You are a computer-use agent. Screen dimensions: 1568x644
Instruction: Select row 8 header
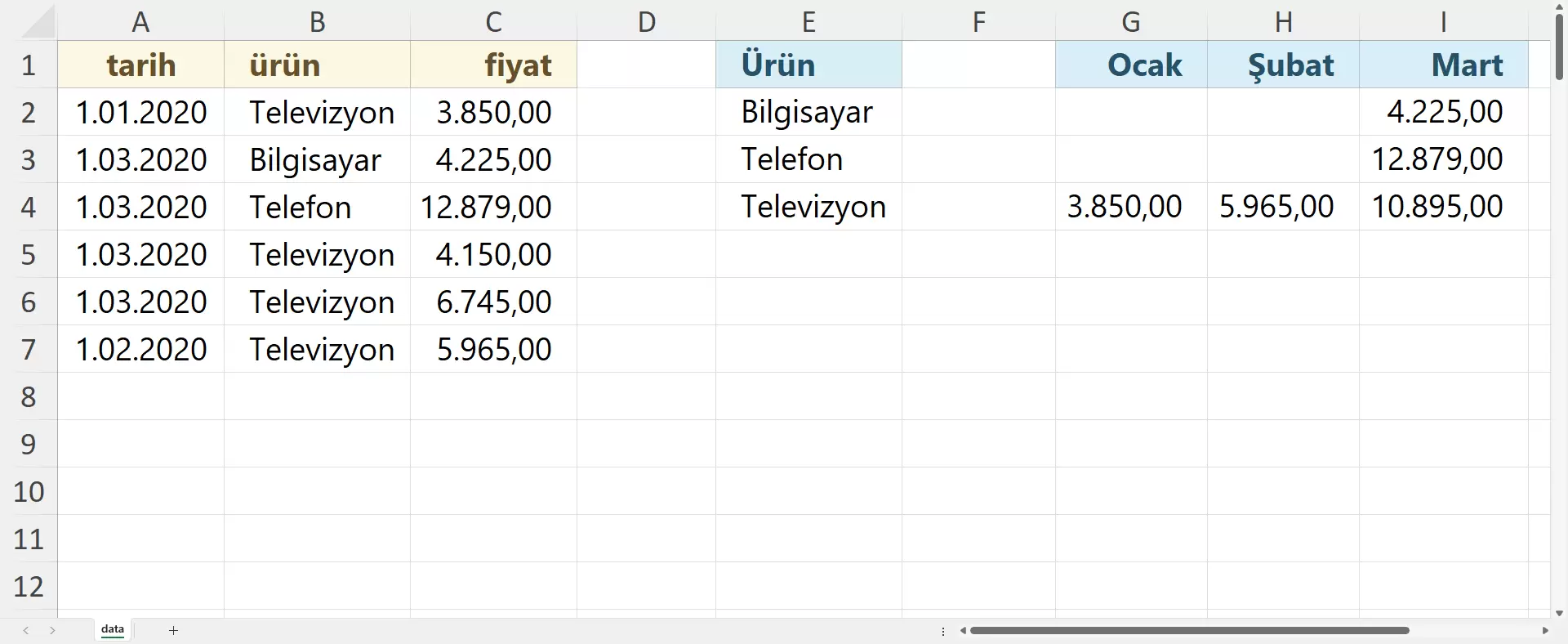pos(29,396)
